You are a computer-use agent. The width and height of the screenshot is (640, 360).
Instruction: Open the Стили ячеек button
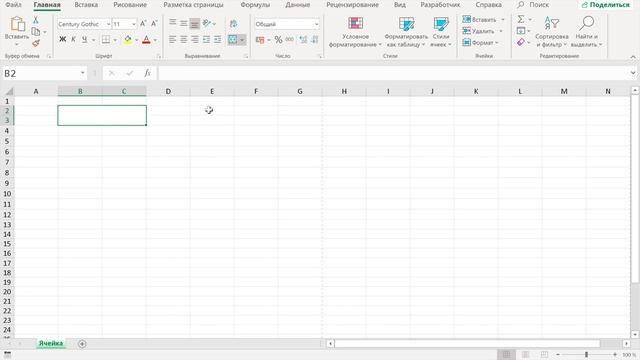click(x=441, y=32)
